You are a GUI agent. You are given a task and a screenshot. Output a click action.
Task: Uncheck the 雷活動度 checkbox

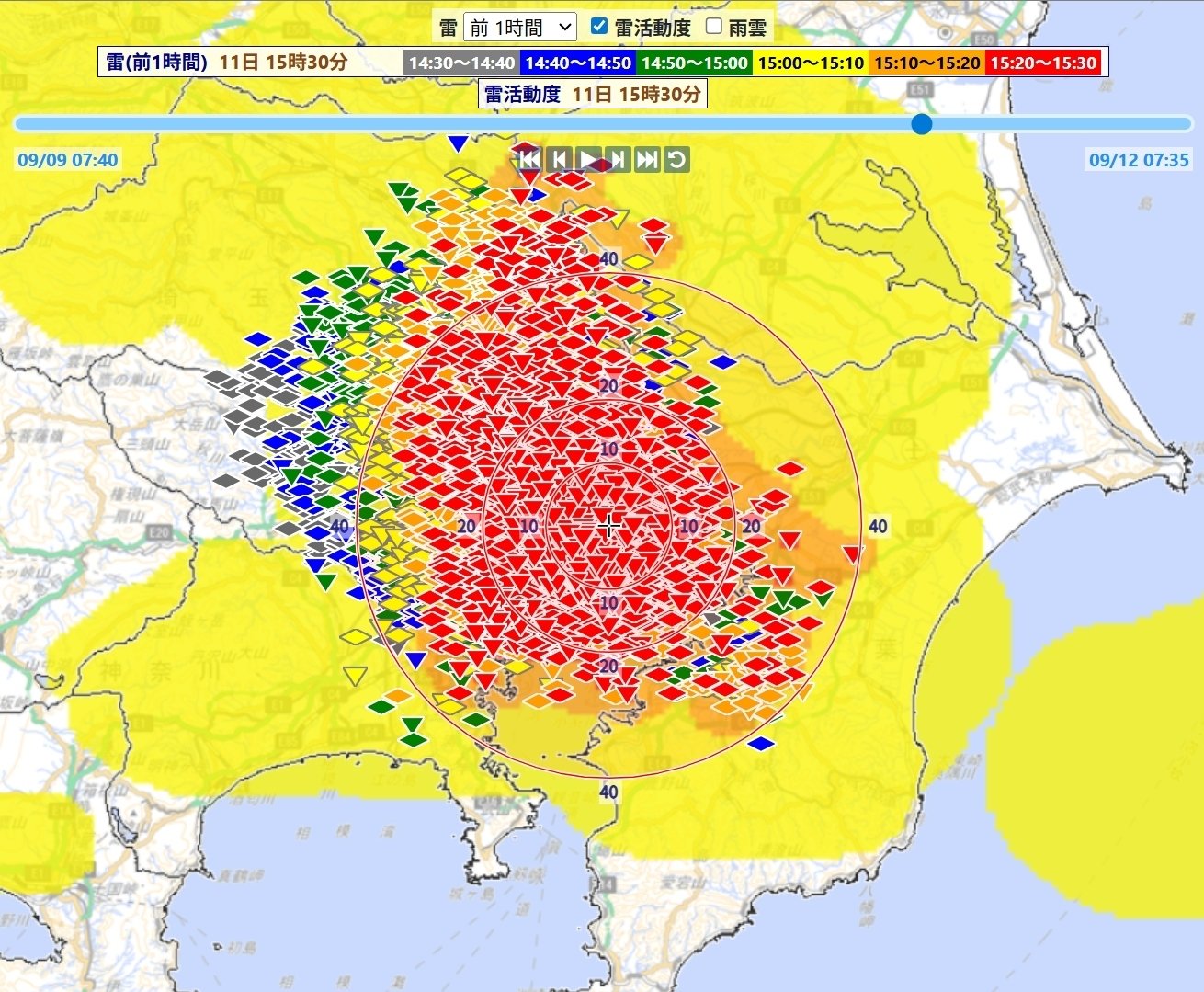tap(598, 26)
